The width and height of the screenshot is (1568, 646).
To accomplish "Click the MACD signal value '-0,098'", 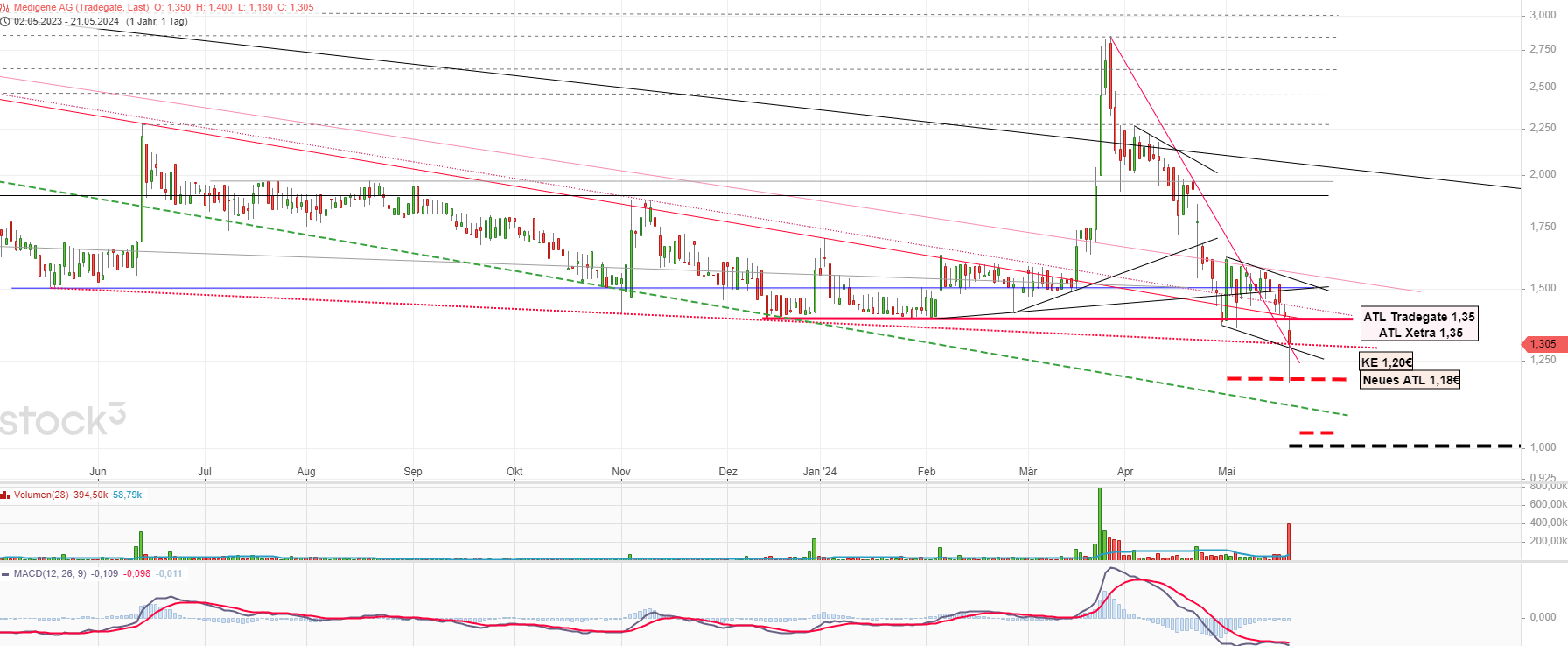I will pos(136,574).
